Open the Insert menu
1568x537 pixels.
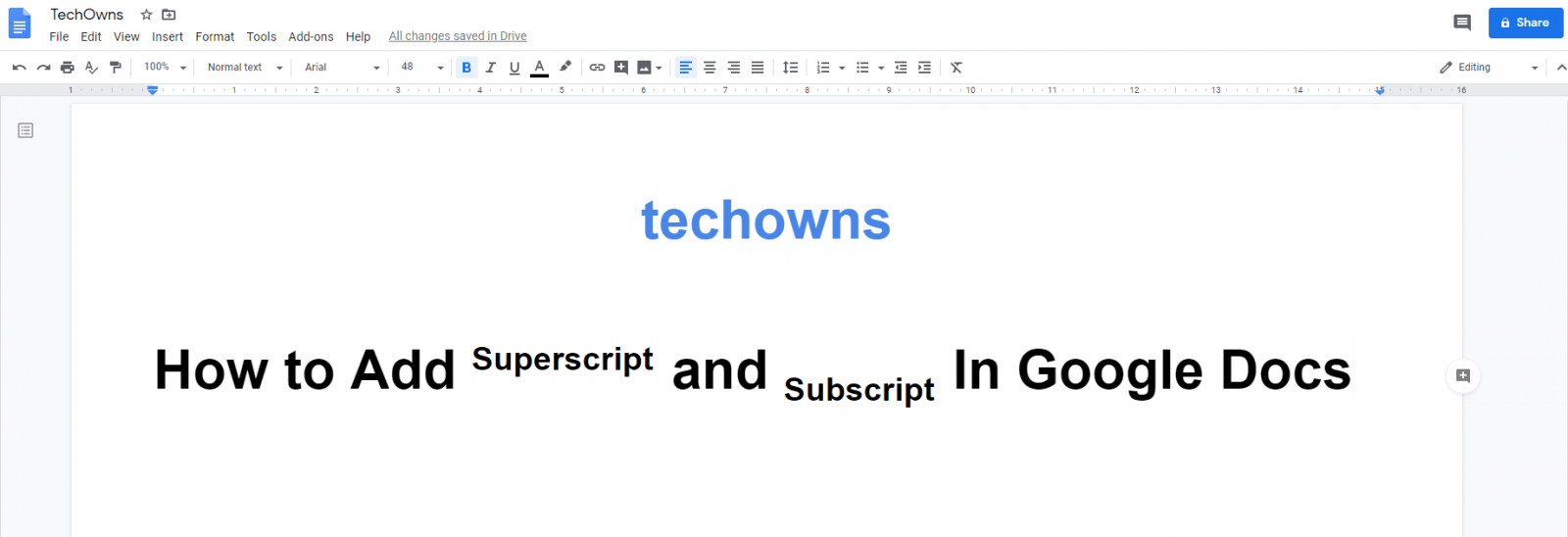[168, 37]
